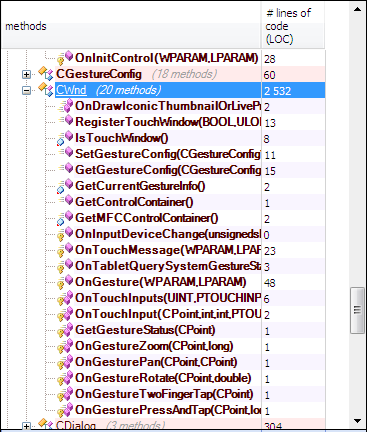The width and height of the screenshot is (367, 432).
Task: Click the vertical scrollbar thumb
Action: (357, 310)
